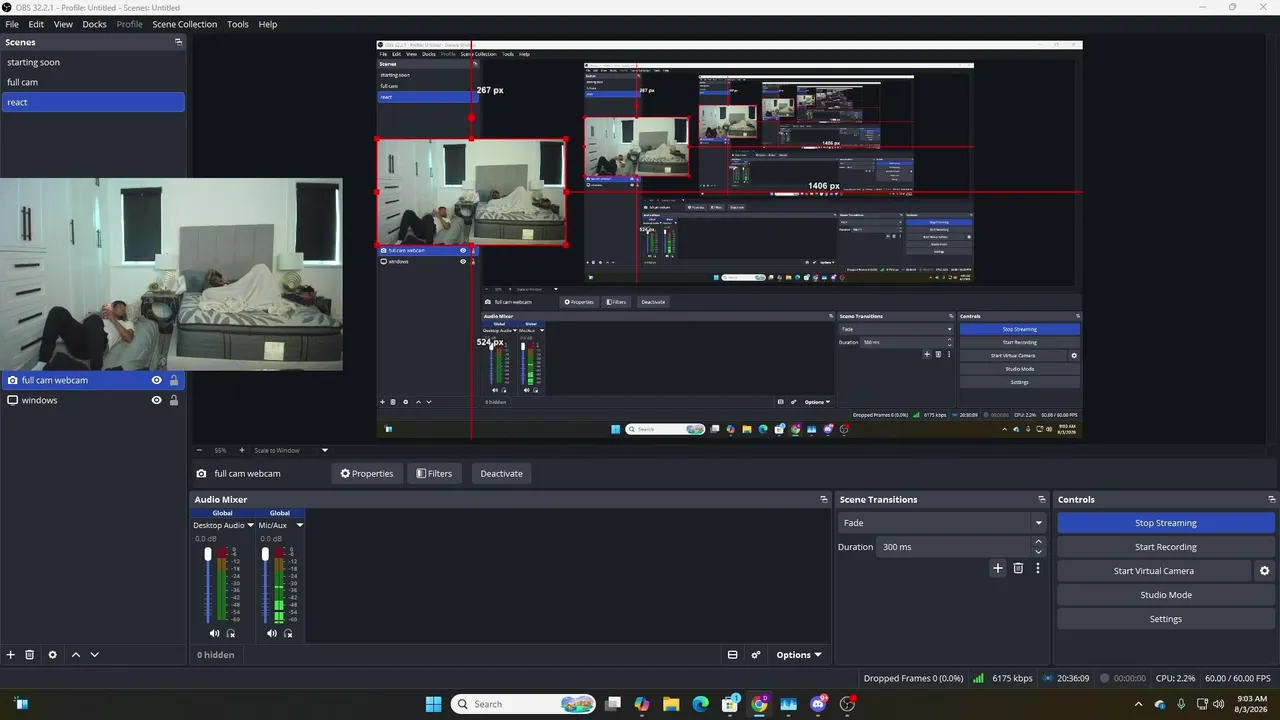Open Discord from the taskbar
The height and width of the screenshot is (720, 1280).
818,704
